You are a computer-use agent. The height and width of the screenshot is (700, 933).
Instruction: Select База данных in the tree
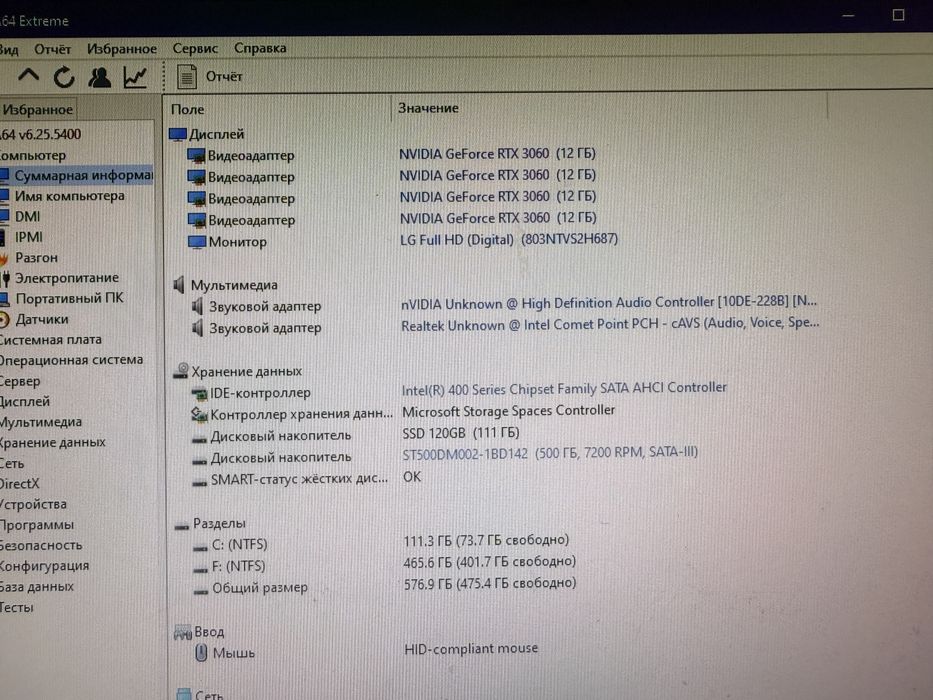37,586
